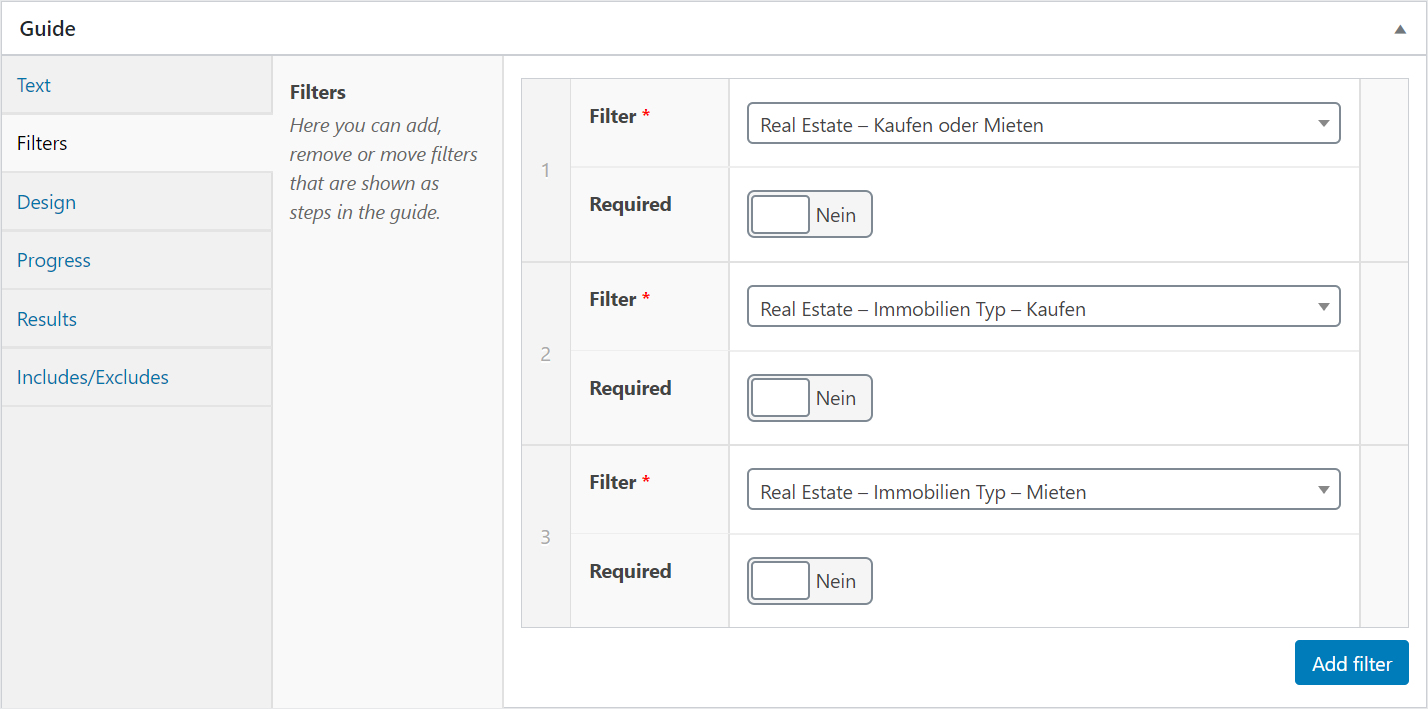Open the Progress tab
The image size is (1428, 709).
click(136, 260)
